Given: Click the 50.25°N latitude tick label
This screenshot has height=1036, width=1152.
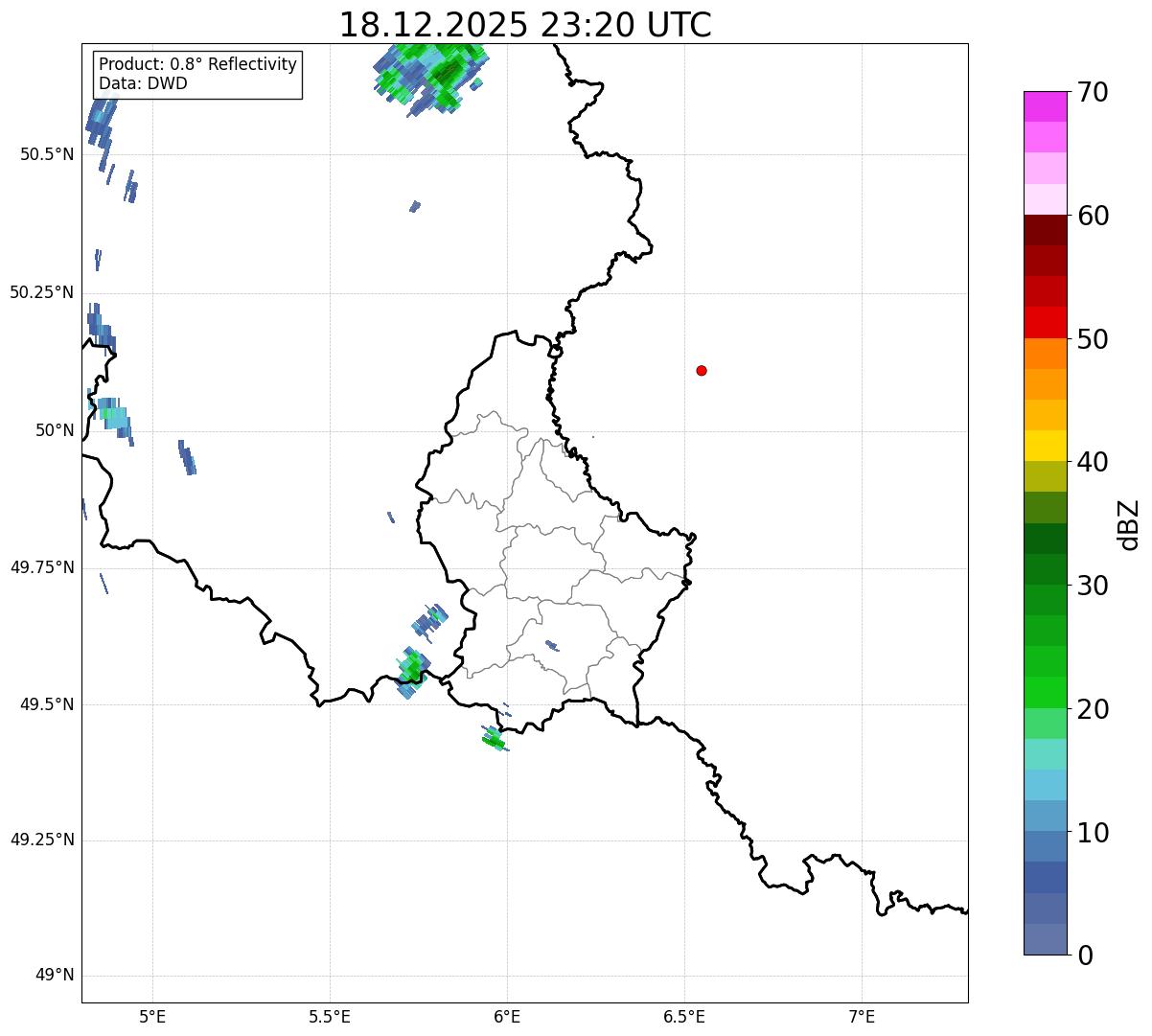Looking at the screenshot, I should 41,292.
